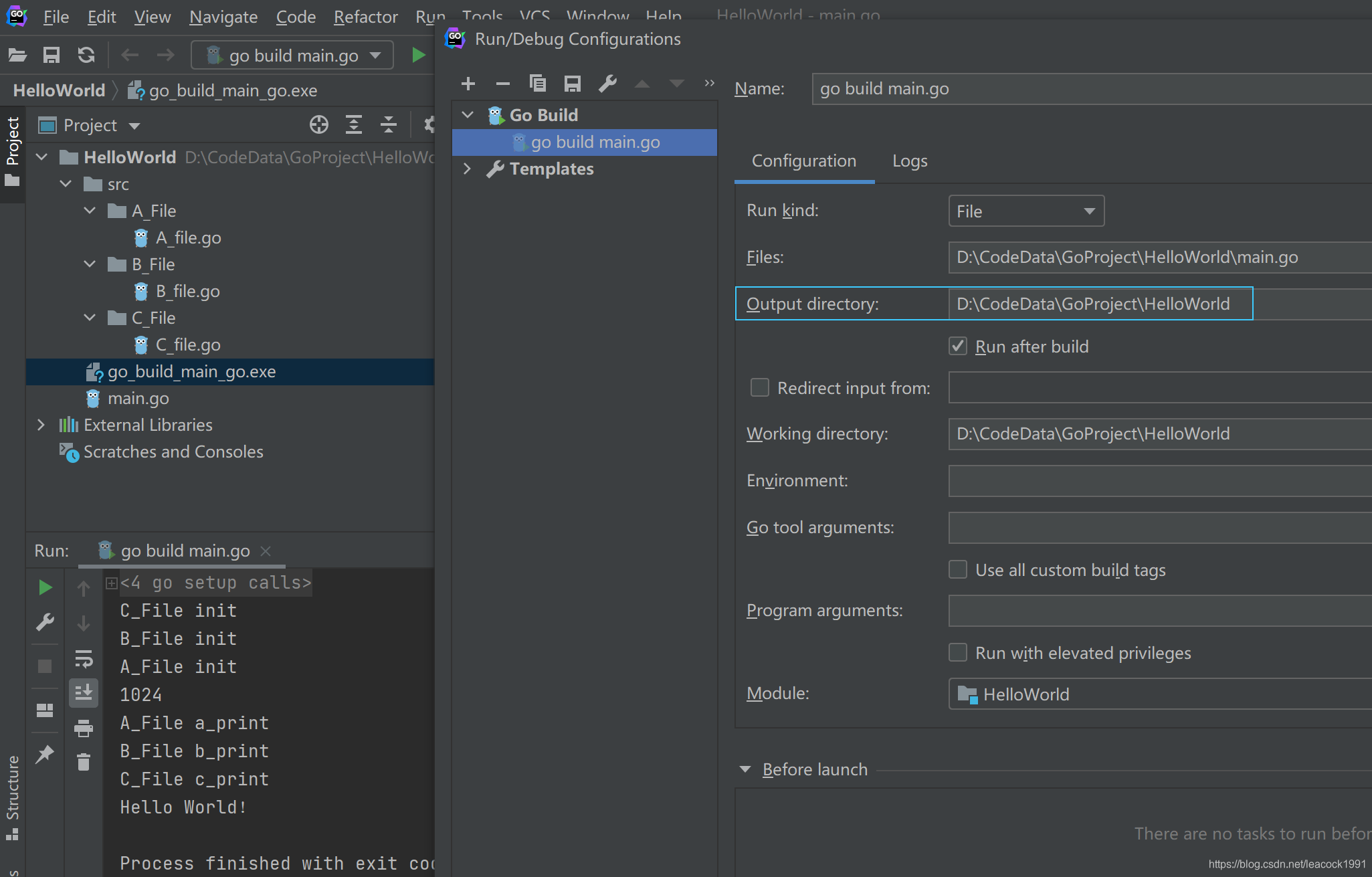Toggle Run after build checkbox
The image size is (1372, 877).
958,346
